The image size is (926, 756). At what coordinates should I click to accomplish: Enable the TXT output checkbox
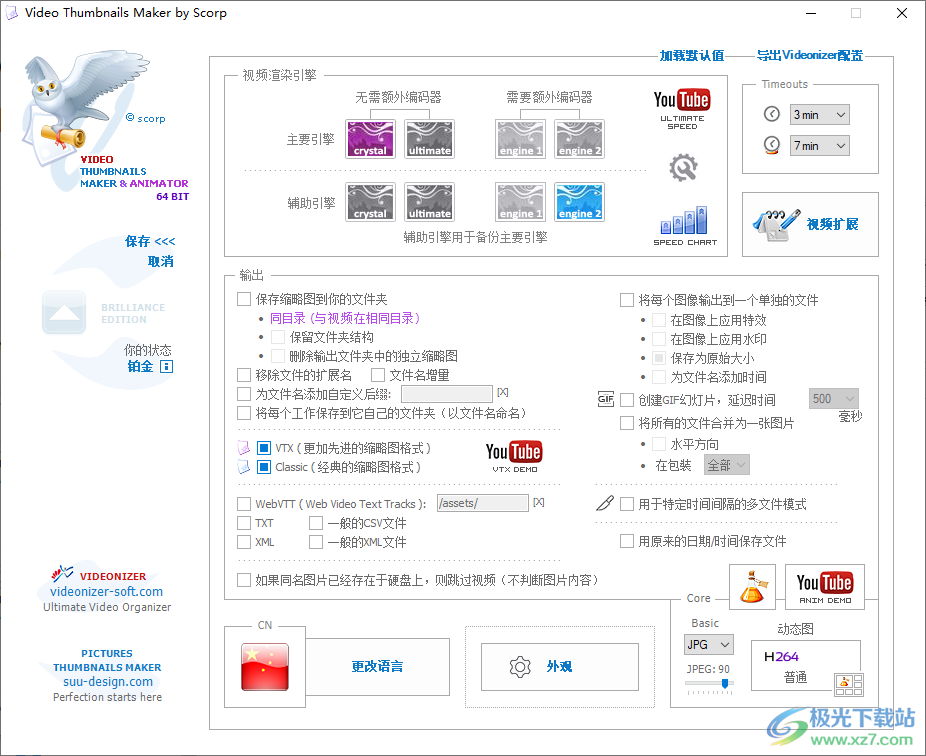(x=244, y=523)
